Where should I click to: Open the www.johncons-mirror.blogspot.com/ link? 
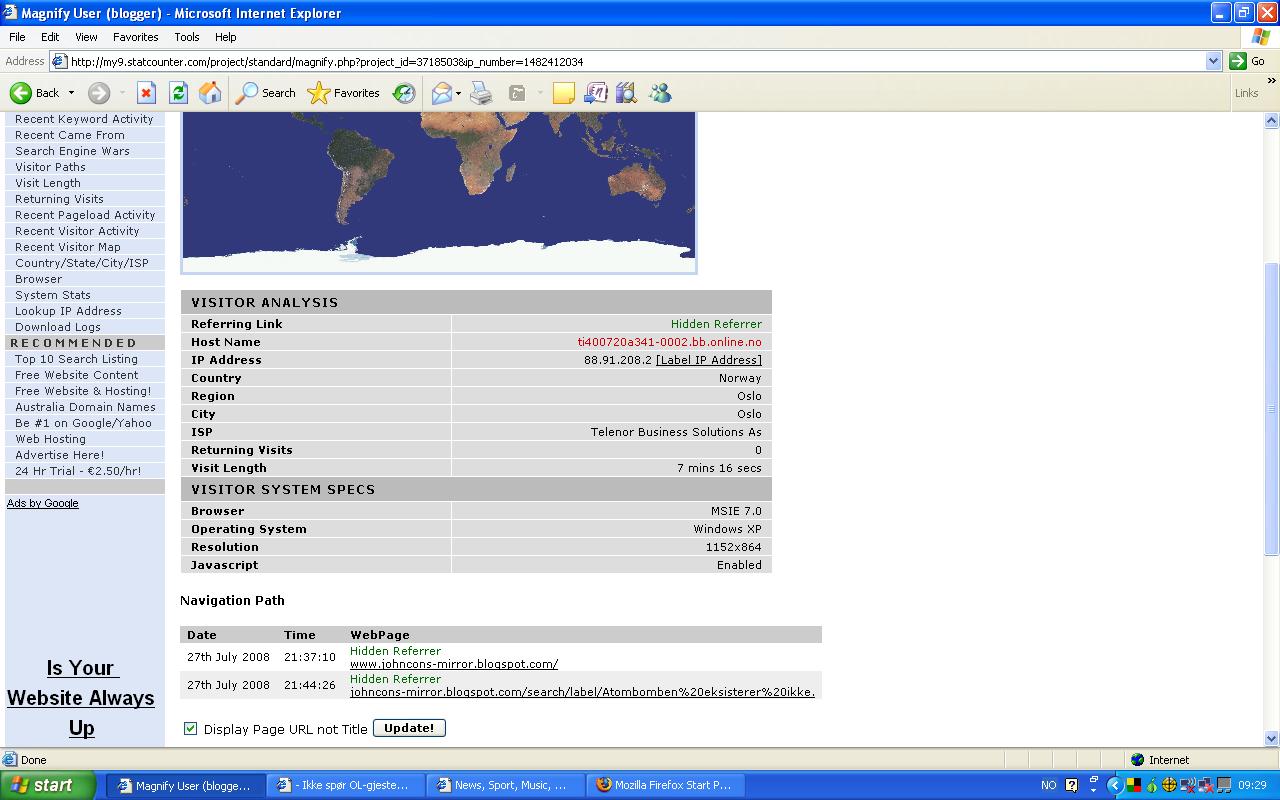454,664
